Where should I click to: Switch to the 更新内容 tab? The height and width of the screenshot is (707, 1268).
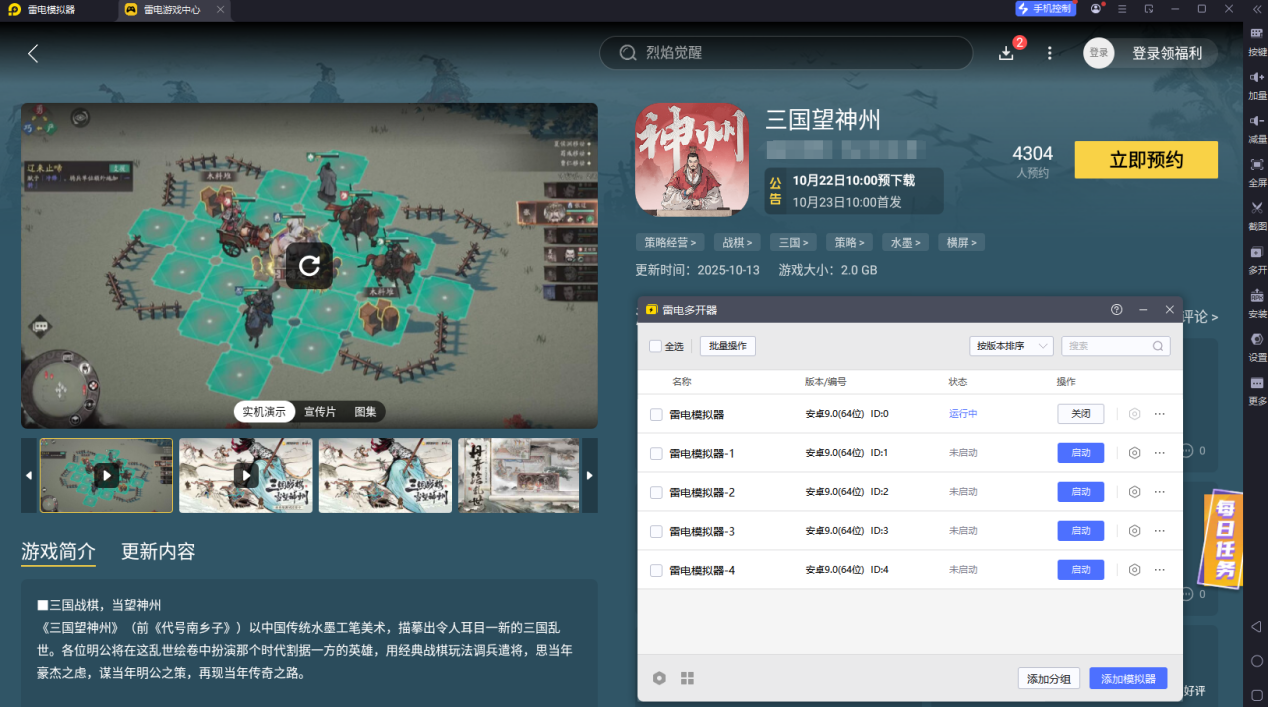click(x=158, y=552)
